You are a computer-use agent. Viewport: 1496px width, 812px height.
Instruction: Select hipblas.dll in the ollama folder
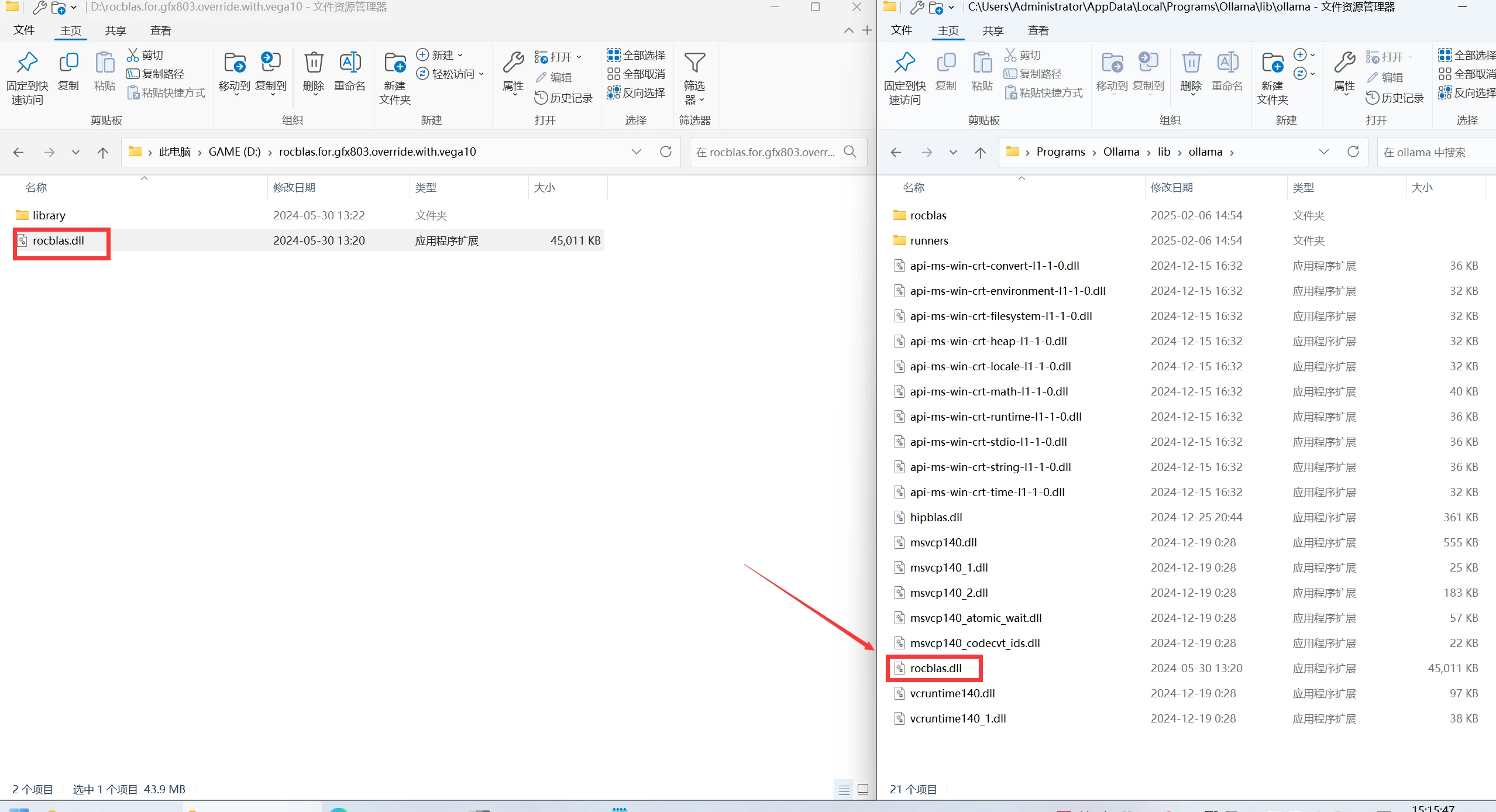point(936,517)
